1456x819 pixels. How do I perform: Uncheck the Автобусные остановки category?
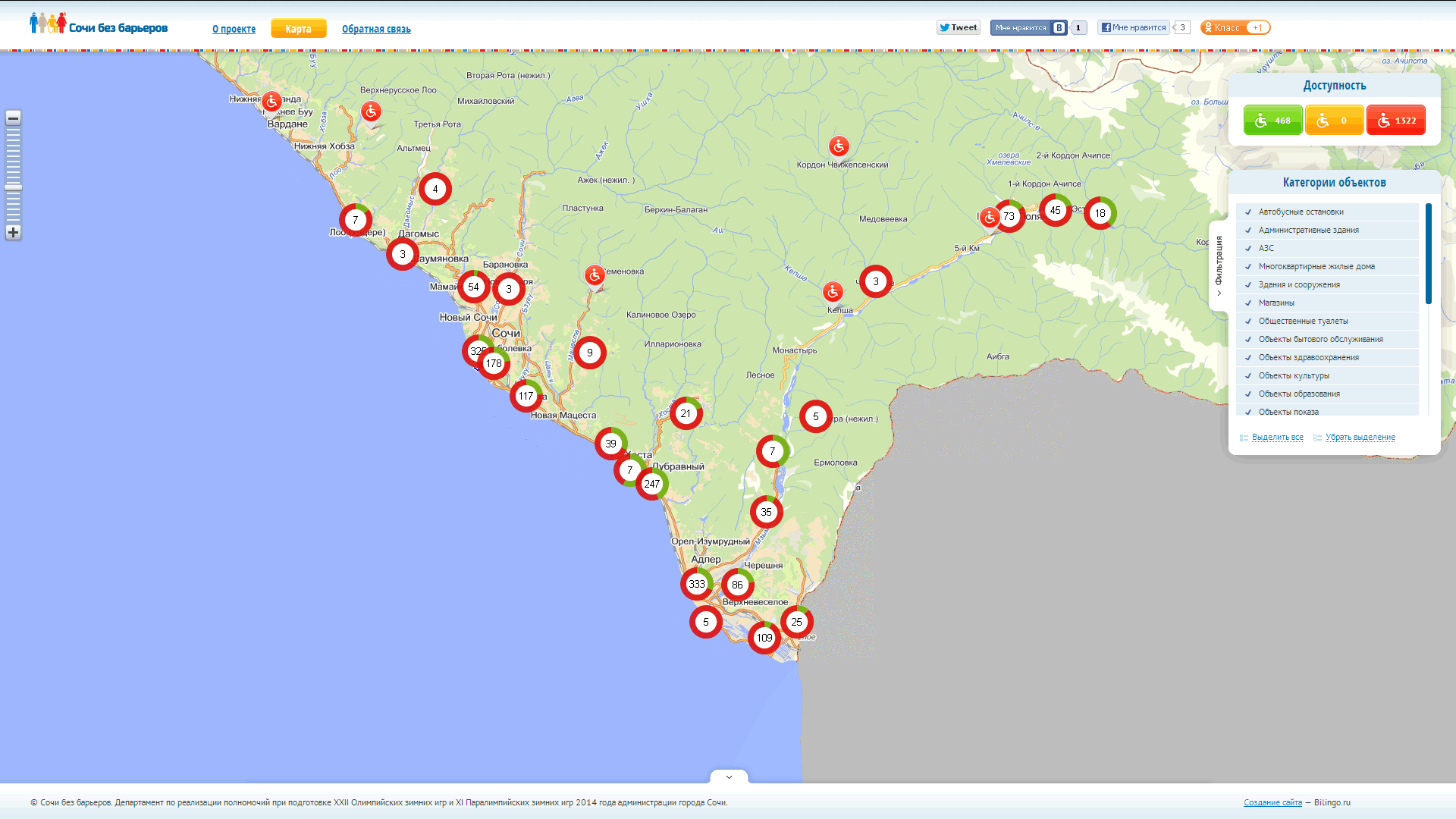(x=1327, y=212)
